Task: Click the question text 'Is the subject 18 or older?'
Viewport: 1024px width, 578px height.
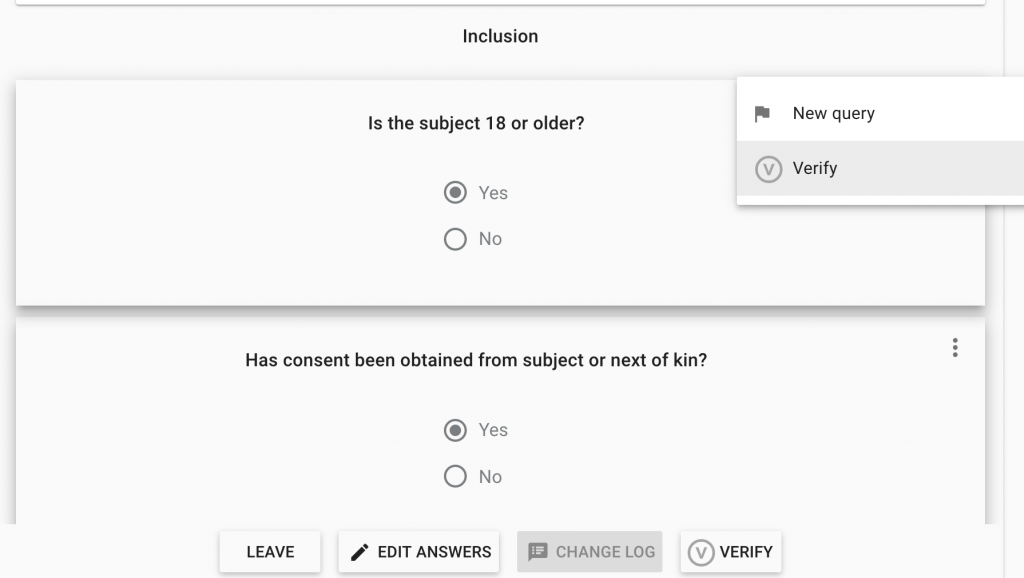Action: 476,123
